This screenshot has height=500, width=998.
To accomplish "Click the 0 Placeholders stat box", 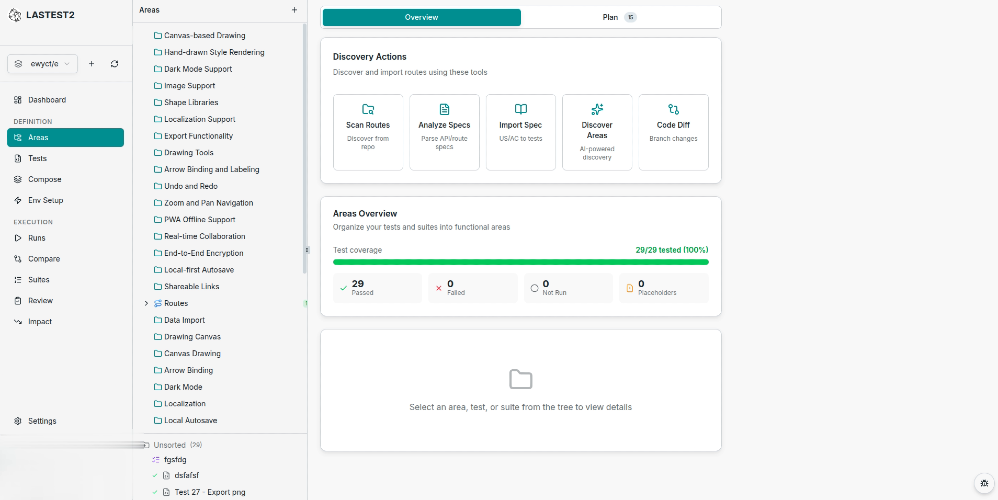I will (x=664, y=288).
